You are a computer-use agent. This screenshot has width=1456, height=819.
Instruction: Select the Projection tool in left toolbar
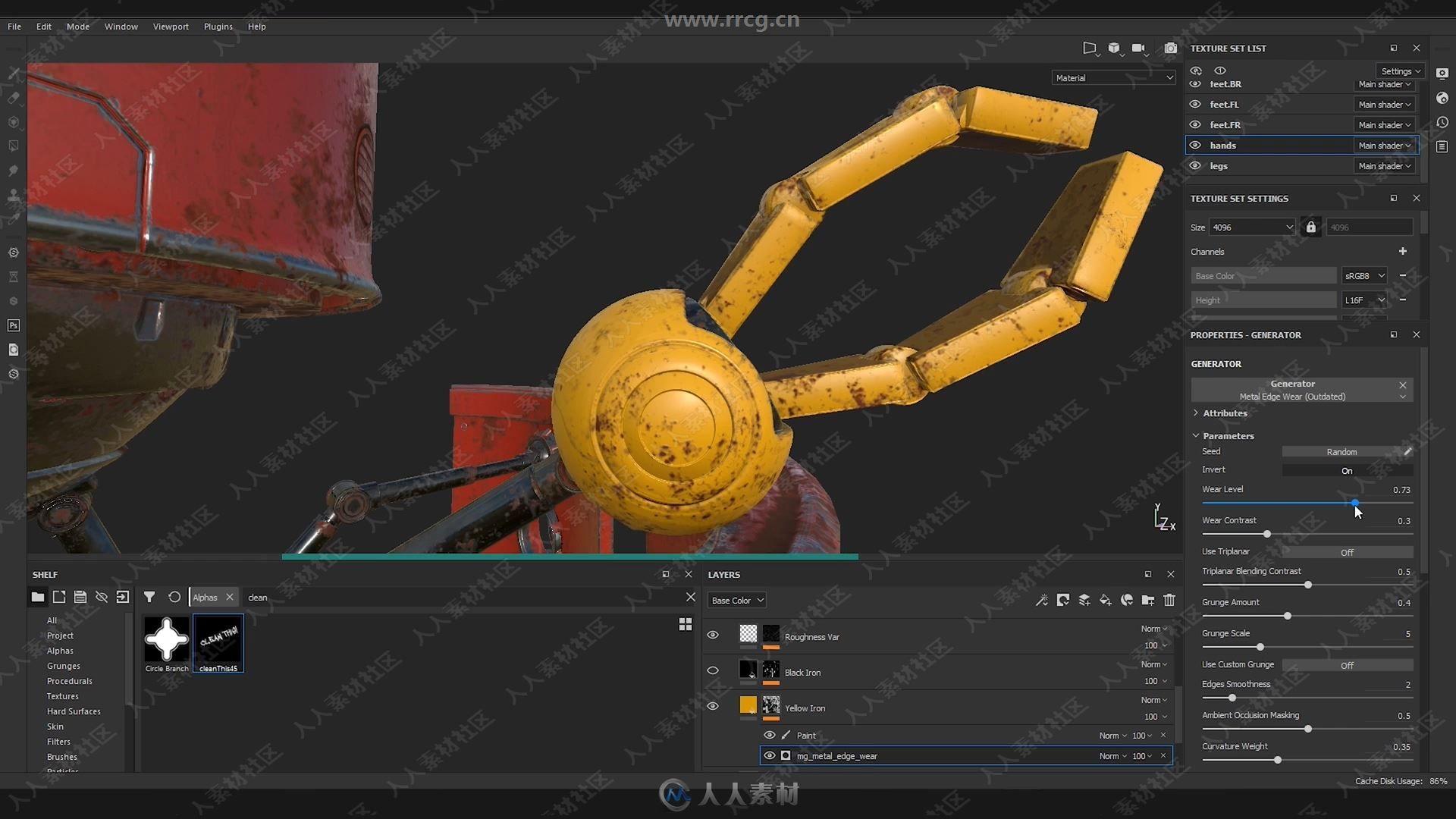point(14,121)
